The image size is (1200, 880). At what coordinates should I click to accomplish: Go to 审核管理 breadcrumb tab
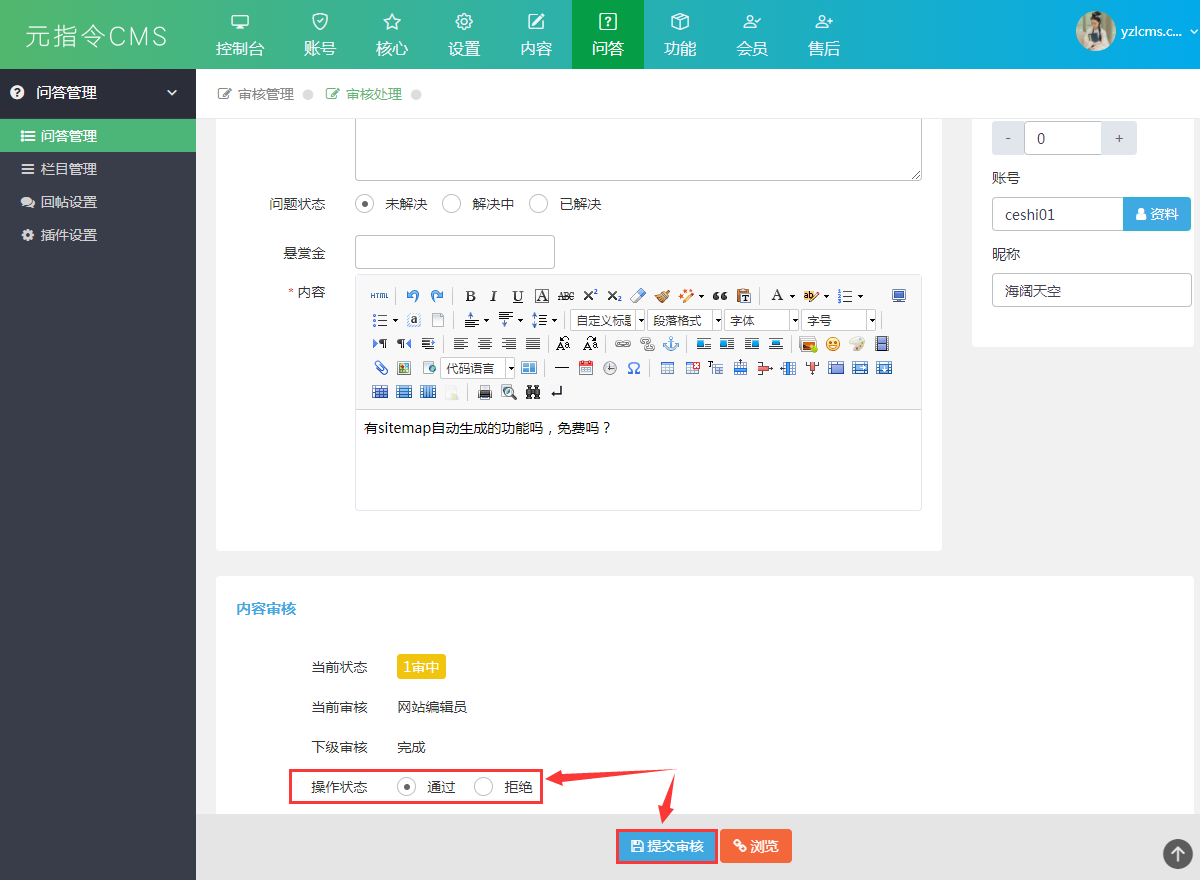pos(256,94)
